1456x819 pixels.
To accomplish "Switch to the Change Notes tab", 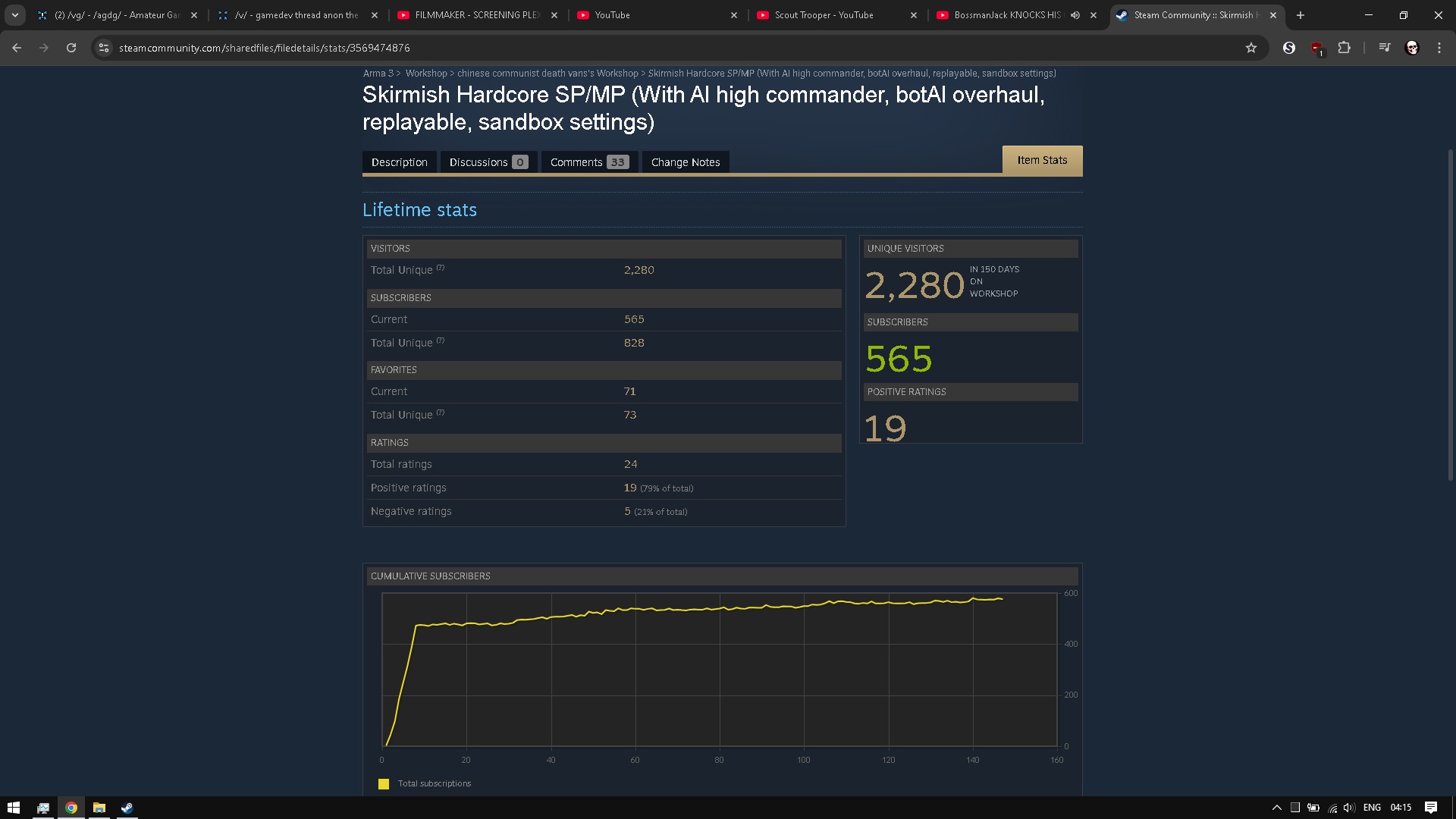I will (x=685, y=162).
